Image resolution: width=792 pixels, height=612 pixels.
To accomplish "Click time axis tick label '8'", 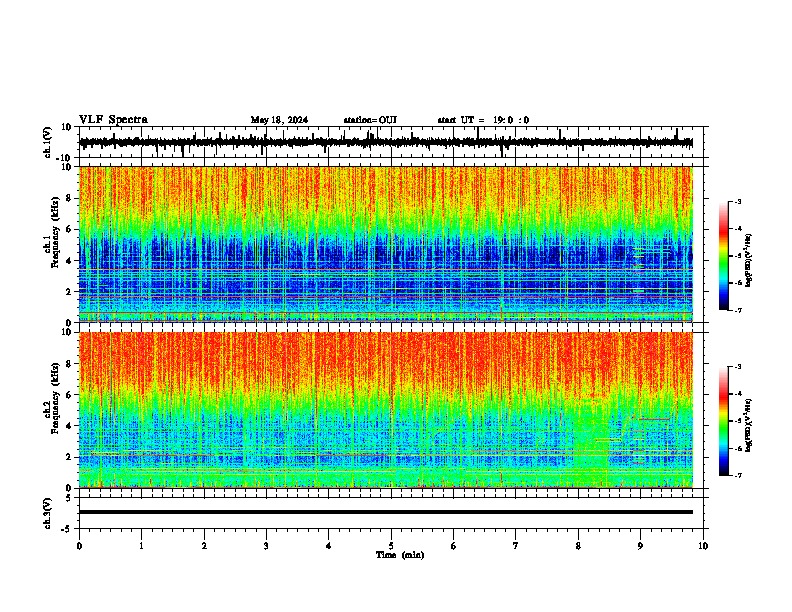I will click(x=578, y=546).
